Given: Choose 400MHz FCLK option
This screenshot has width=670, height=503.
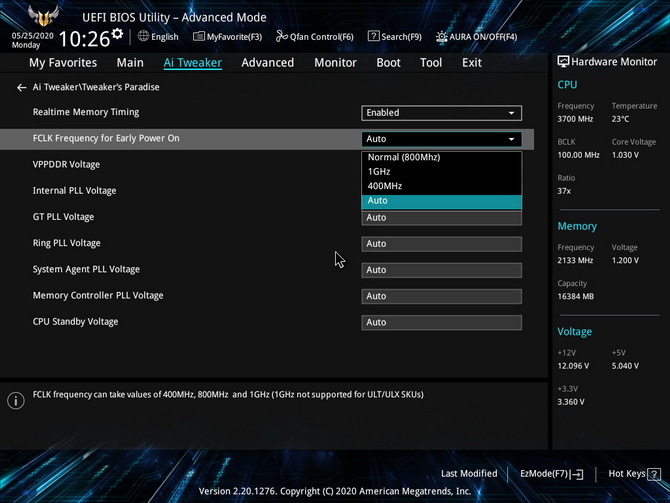Looking at the screenshot, I should (441, 186).
